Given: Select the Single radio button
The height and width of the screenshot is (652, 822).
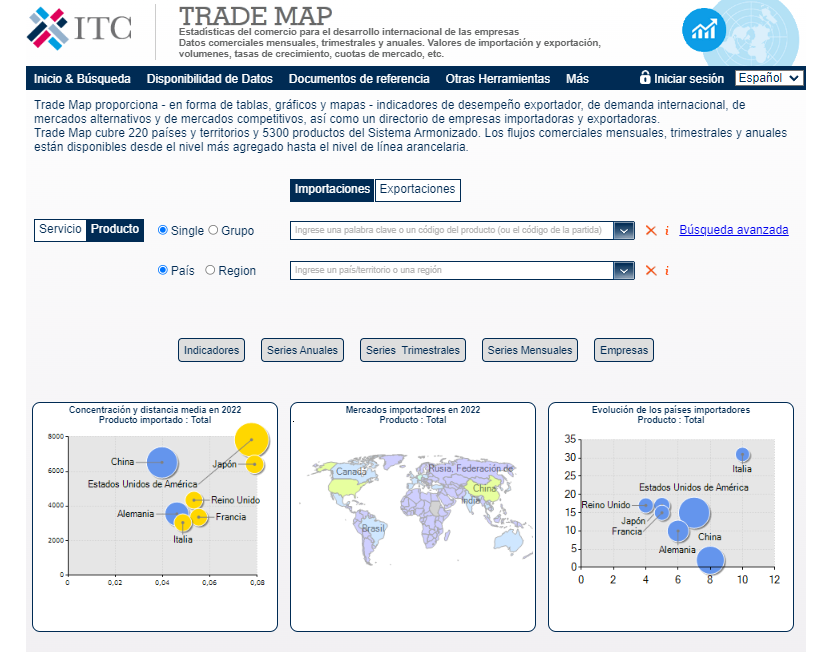Looking at the screenshot, I should point(163,230).
